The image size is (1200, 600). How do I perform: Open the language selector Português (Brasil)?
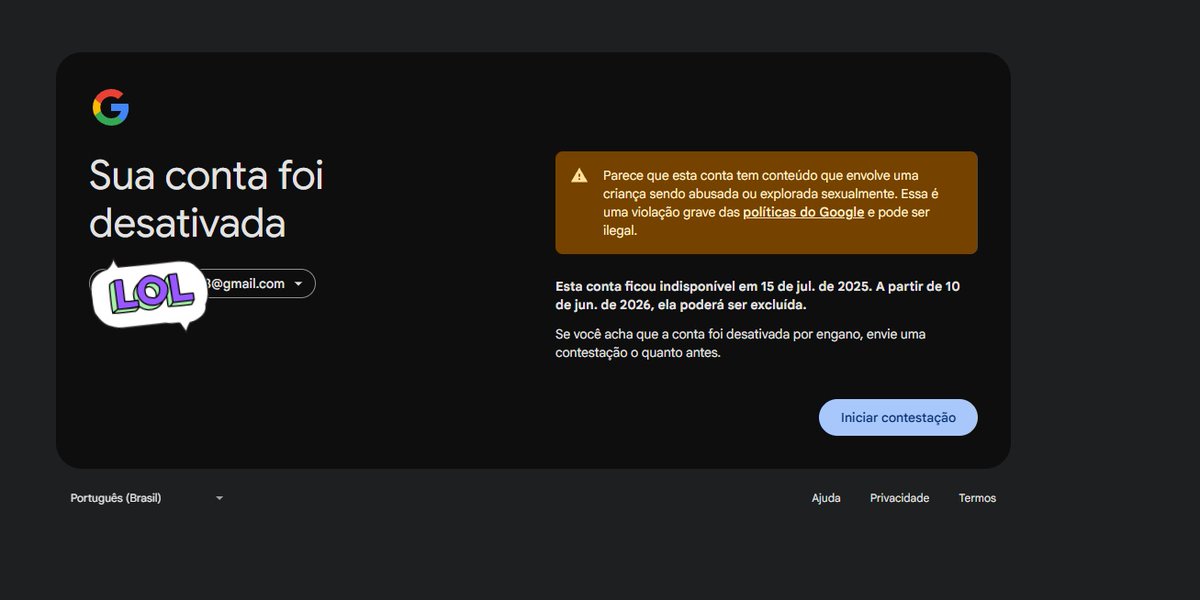click(x=117, y=497)
